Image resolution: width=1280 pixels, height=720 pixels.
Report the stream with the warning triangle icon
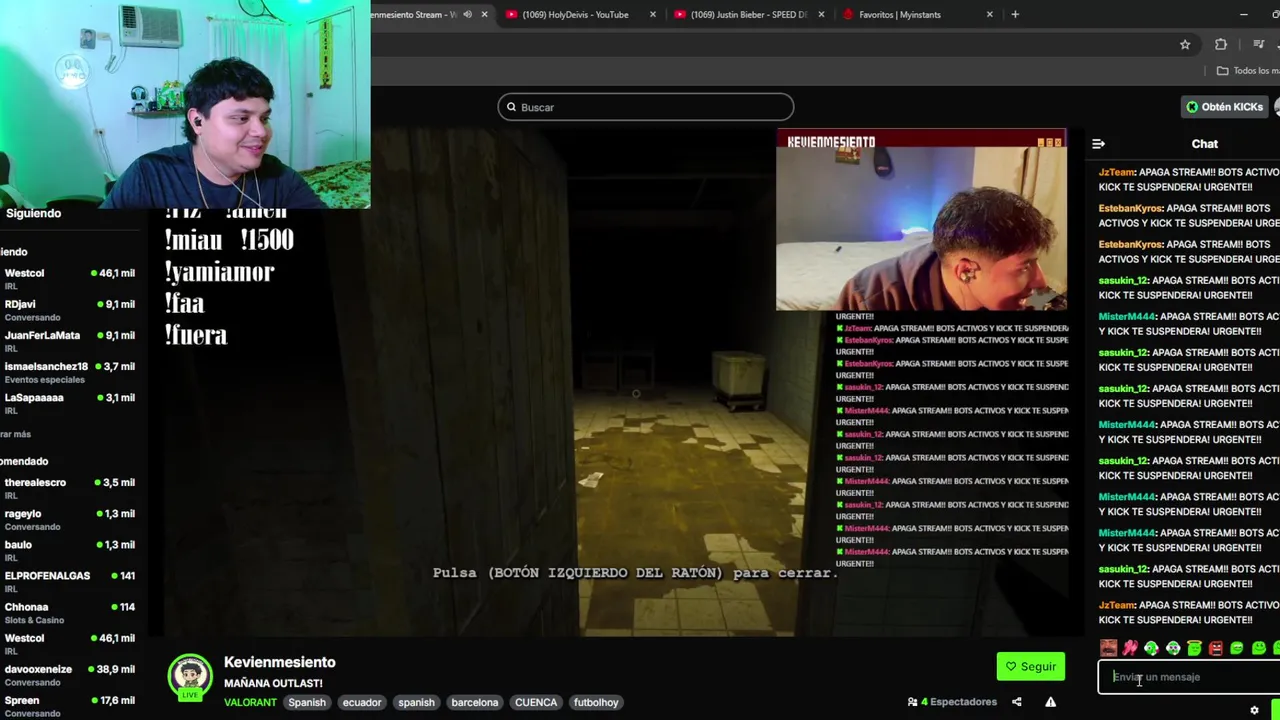click(x=1050, y=702)
